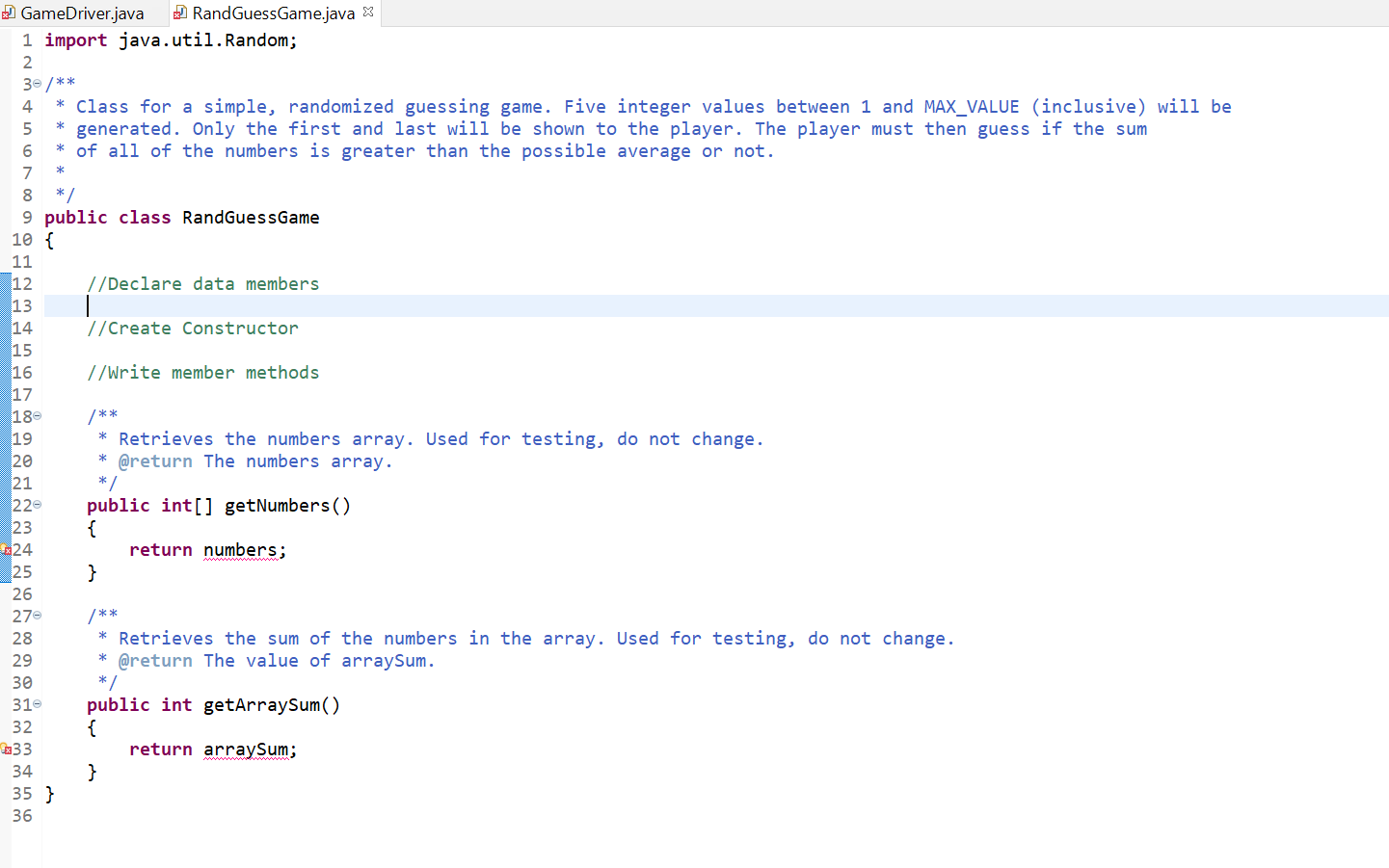Click line number 24 in the gutter

click(22, 549)
